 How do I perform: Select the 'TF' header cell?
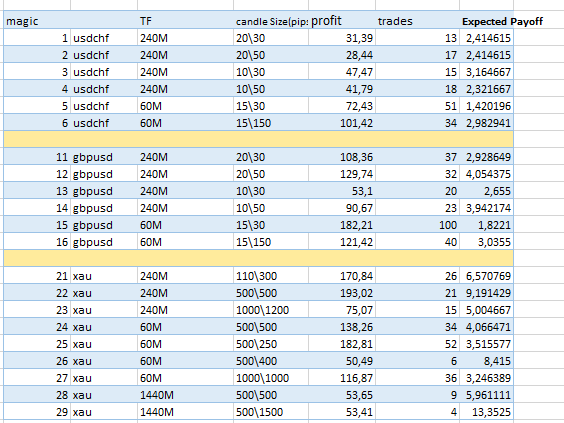[185, 21]
